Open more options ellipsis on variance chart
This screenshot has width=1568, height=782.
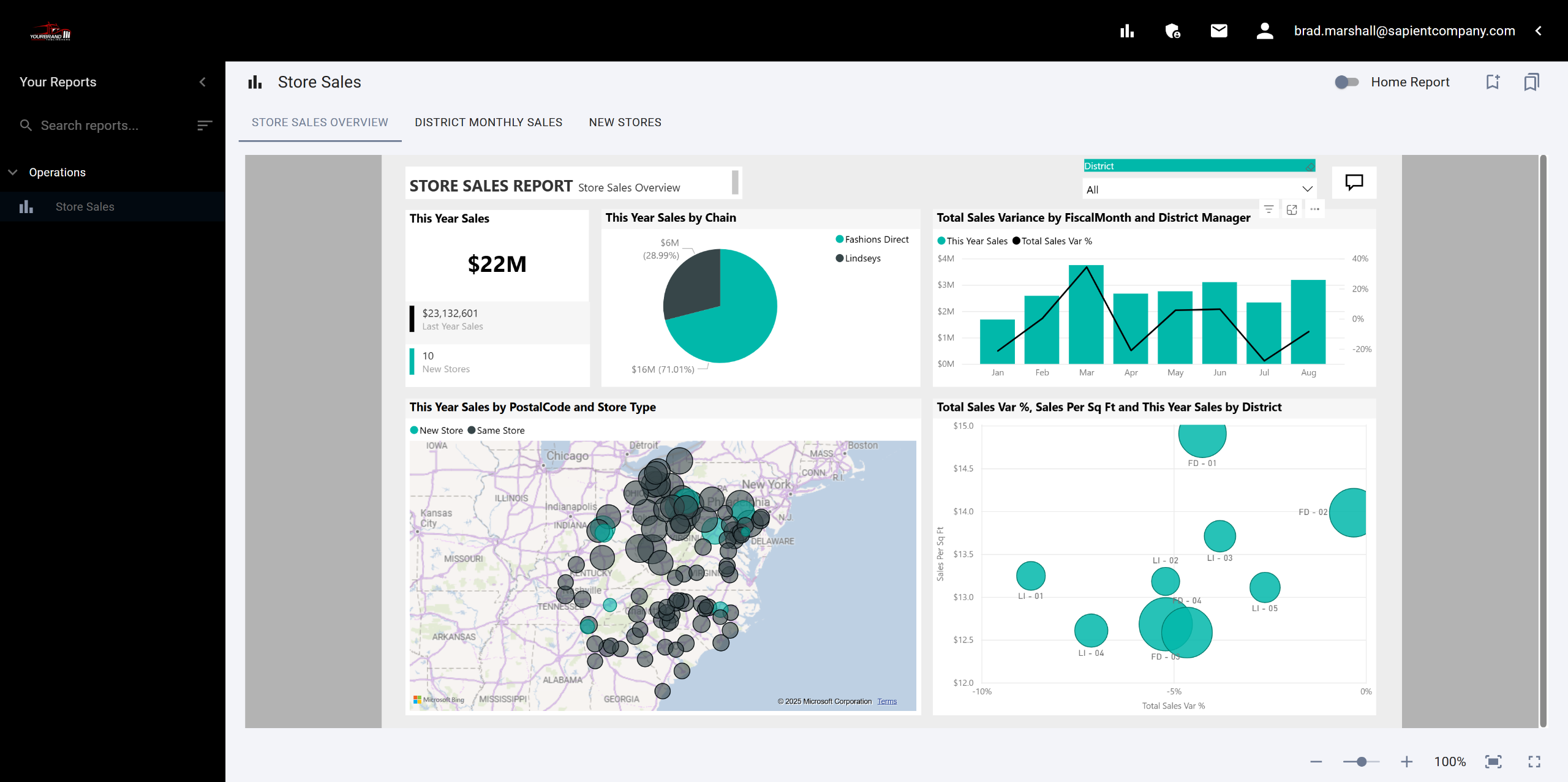click(x=1314, y=209)
